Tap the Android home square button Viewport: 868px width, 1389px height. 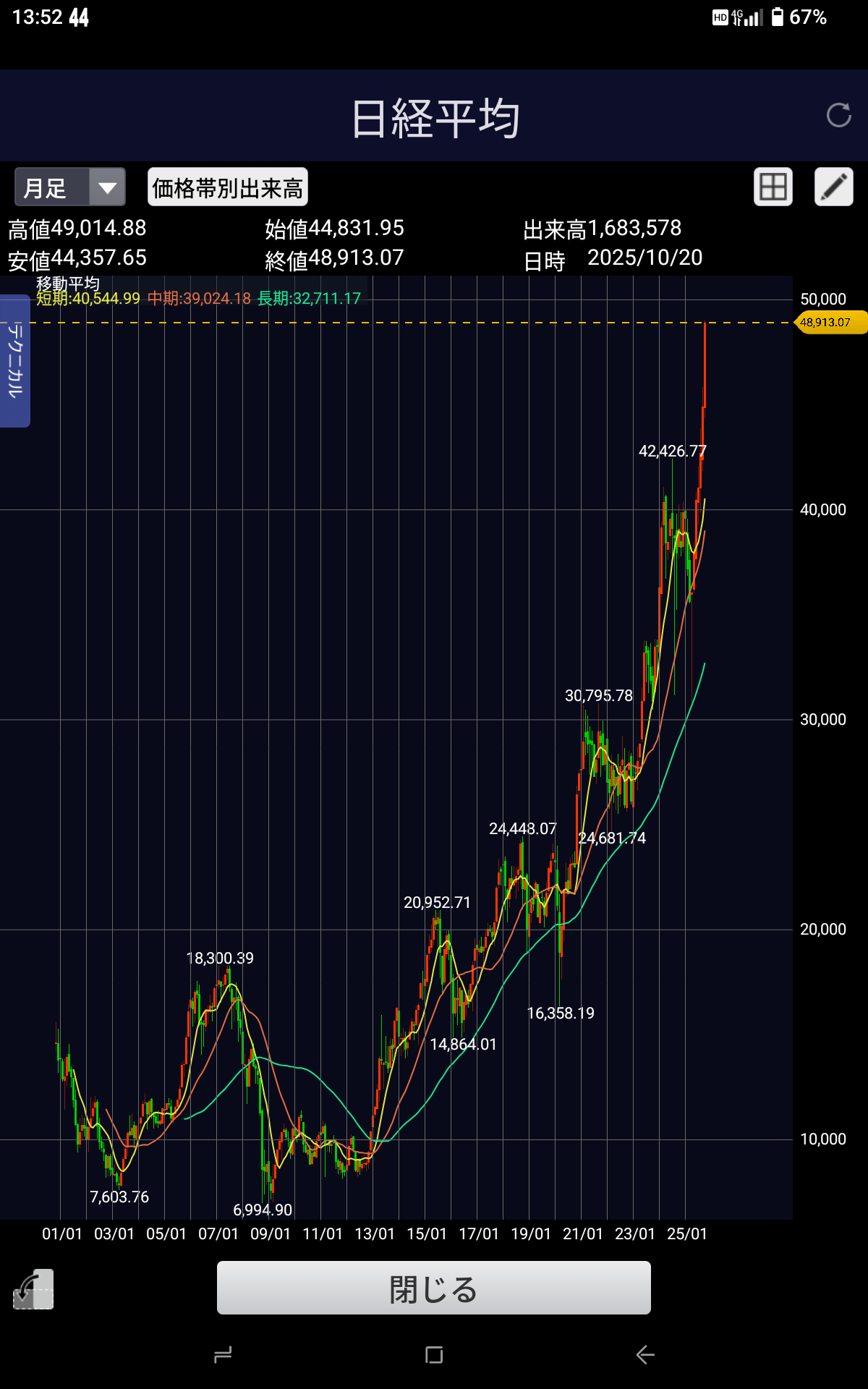434,1355
